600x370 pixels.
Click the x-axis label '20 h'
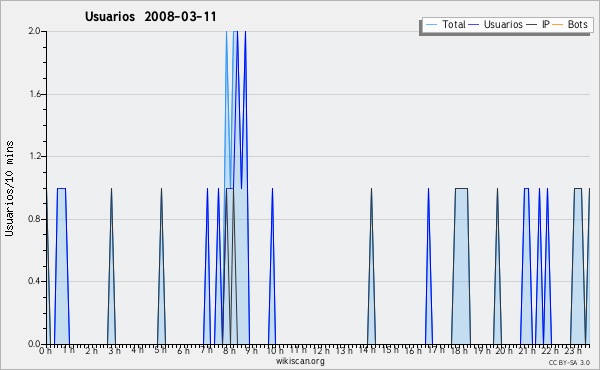(x=505, y=351)
